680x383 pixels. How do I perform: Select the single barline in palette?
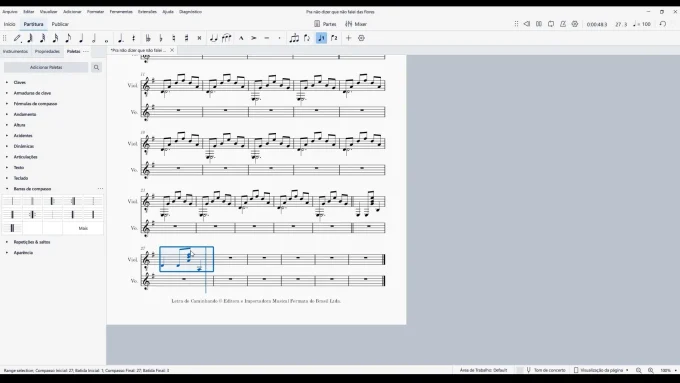[12, 201]
